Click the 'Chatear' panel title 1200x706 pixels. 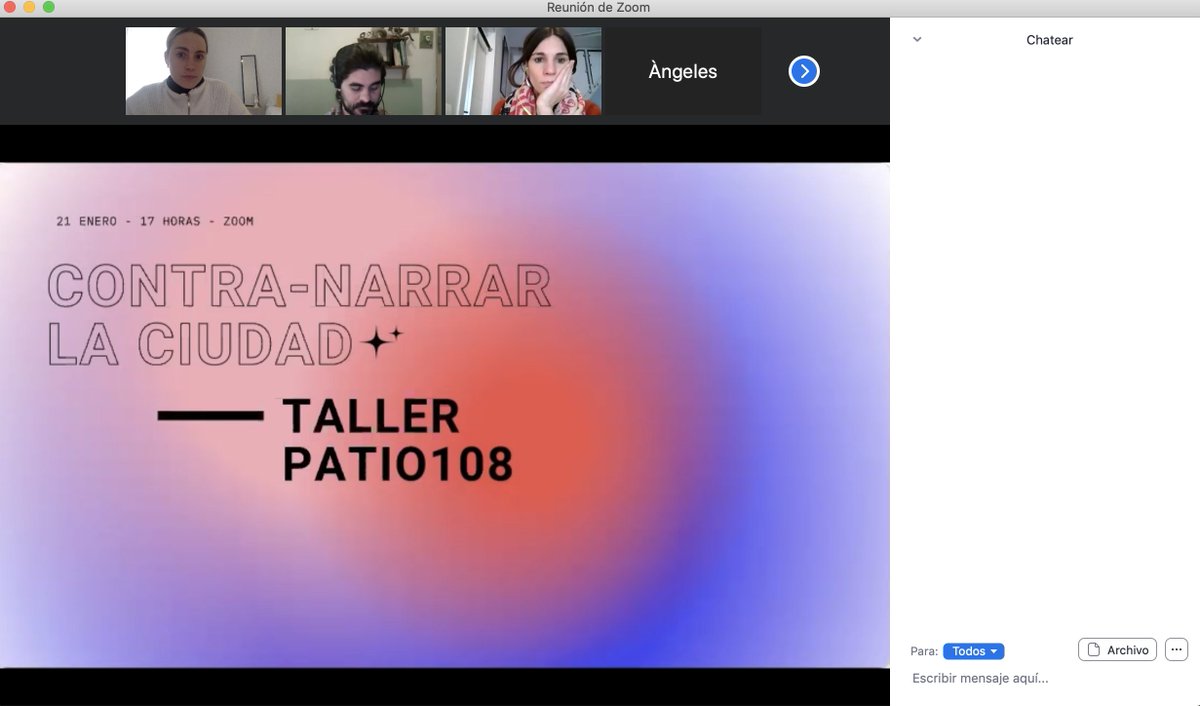[x=1049, y=40]
